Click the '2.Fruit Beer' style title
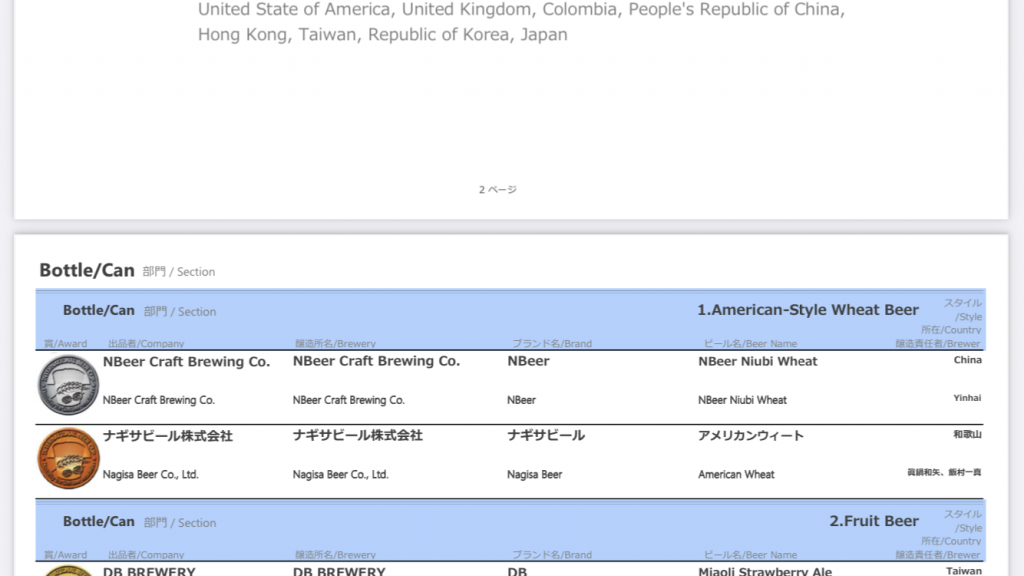Screen dimensions: 1024x576 click(x=874, y=520)
